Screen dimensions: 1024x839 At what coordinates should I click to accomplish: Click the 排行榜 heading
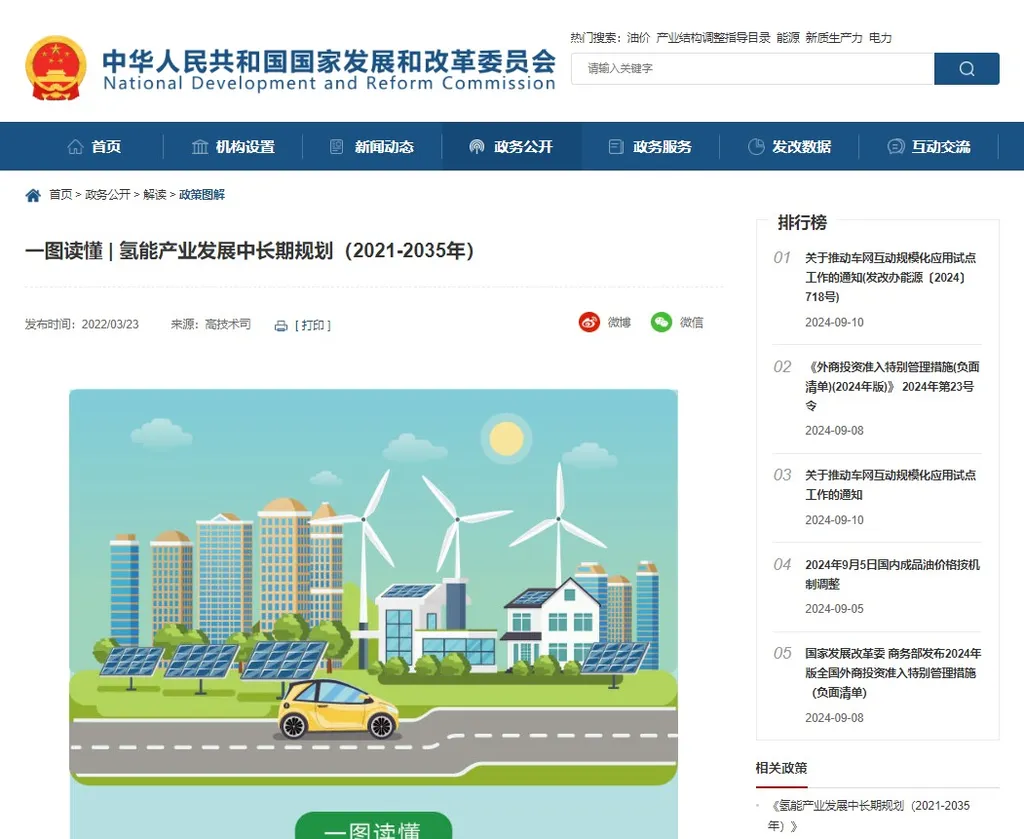point(802,223)
